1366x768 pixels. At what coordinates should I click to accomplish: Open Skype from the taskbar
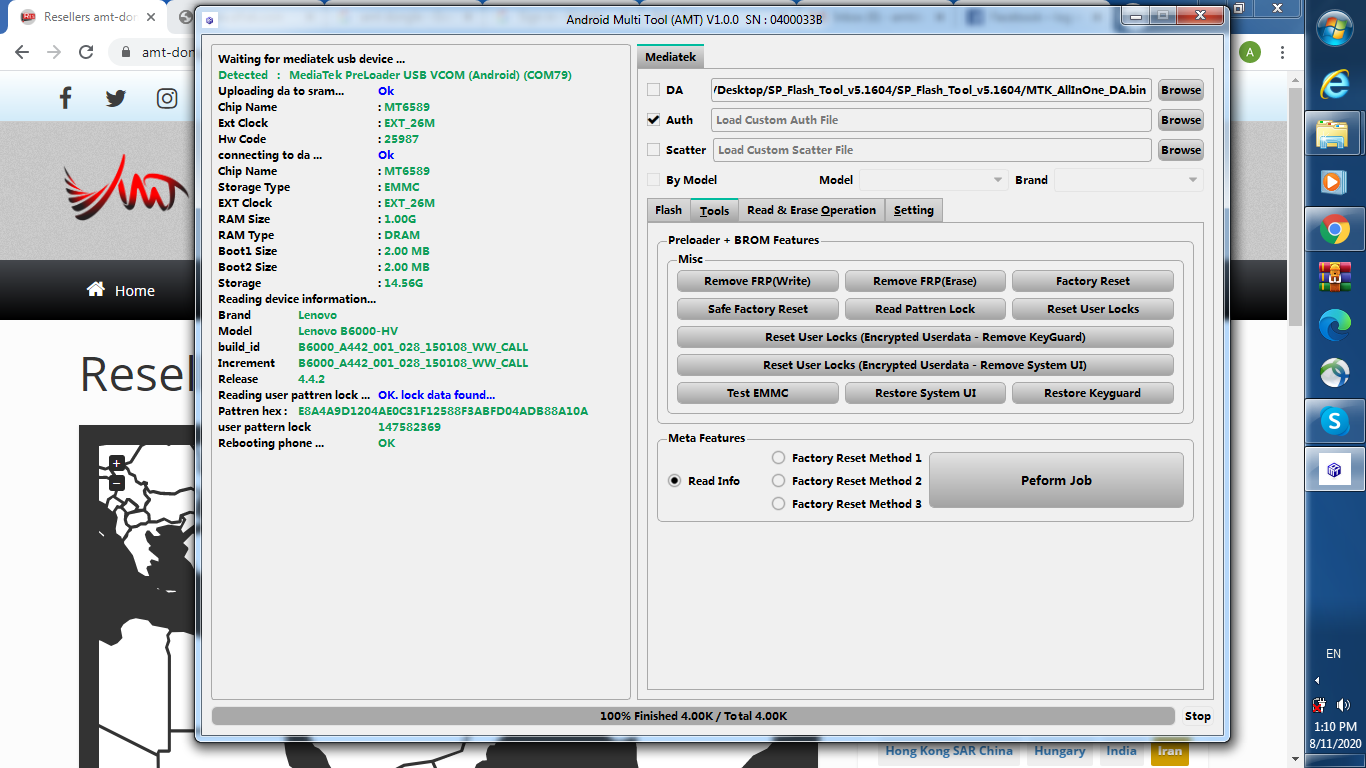[1335, 422]
